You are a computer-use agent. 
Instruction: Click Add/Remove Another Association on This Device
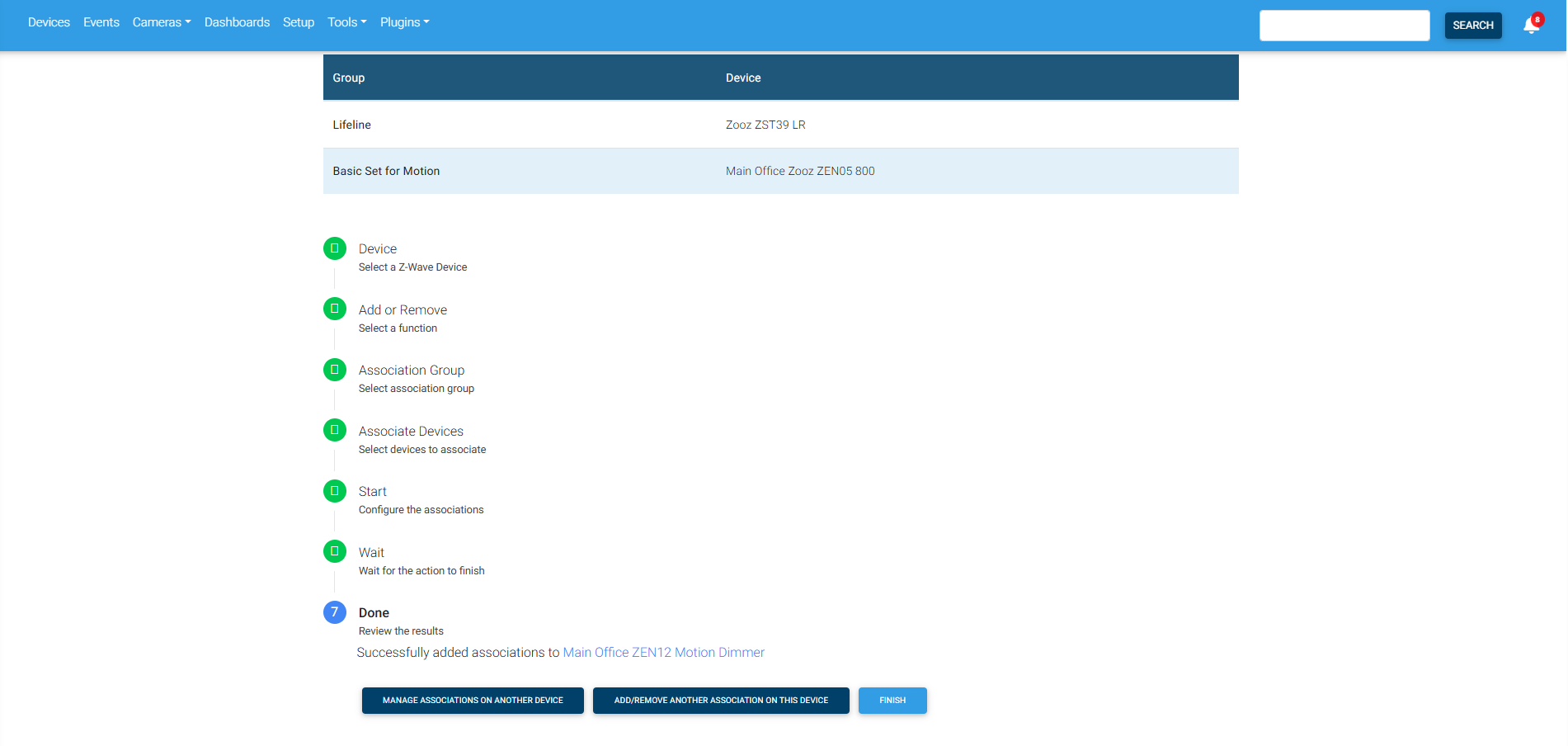point(721,701)
